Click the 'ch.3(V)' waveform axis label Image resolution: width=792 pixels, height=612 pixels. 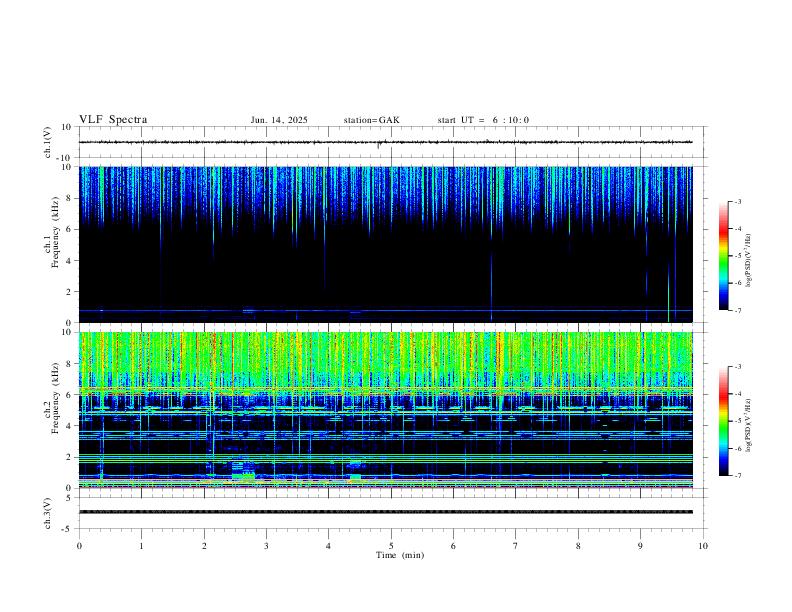(x=48, y=513)
